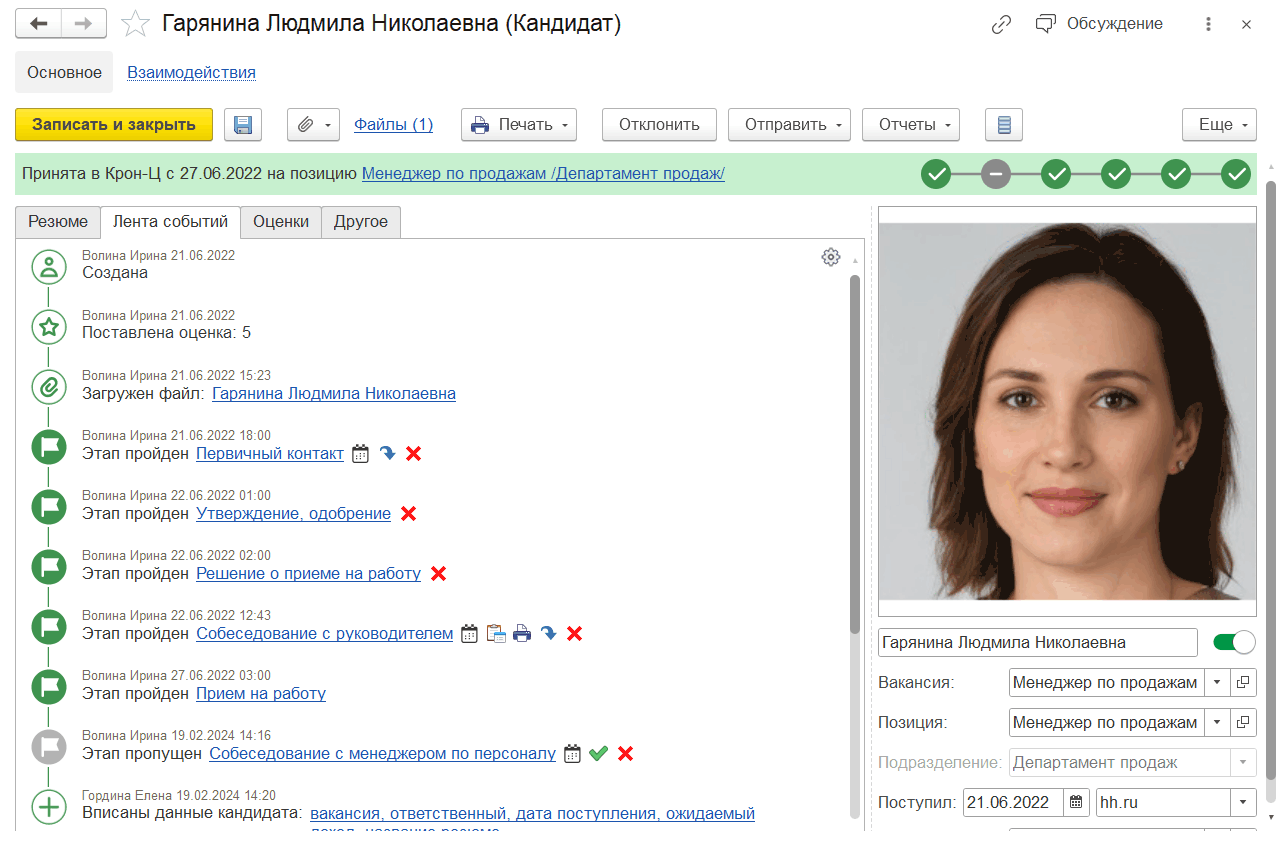Screen dimensions: 1280x842
Task: Open the Файлы (1) link
Action: pos(393,125)
